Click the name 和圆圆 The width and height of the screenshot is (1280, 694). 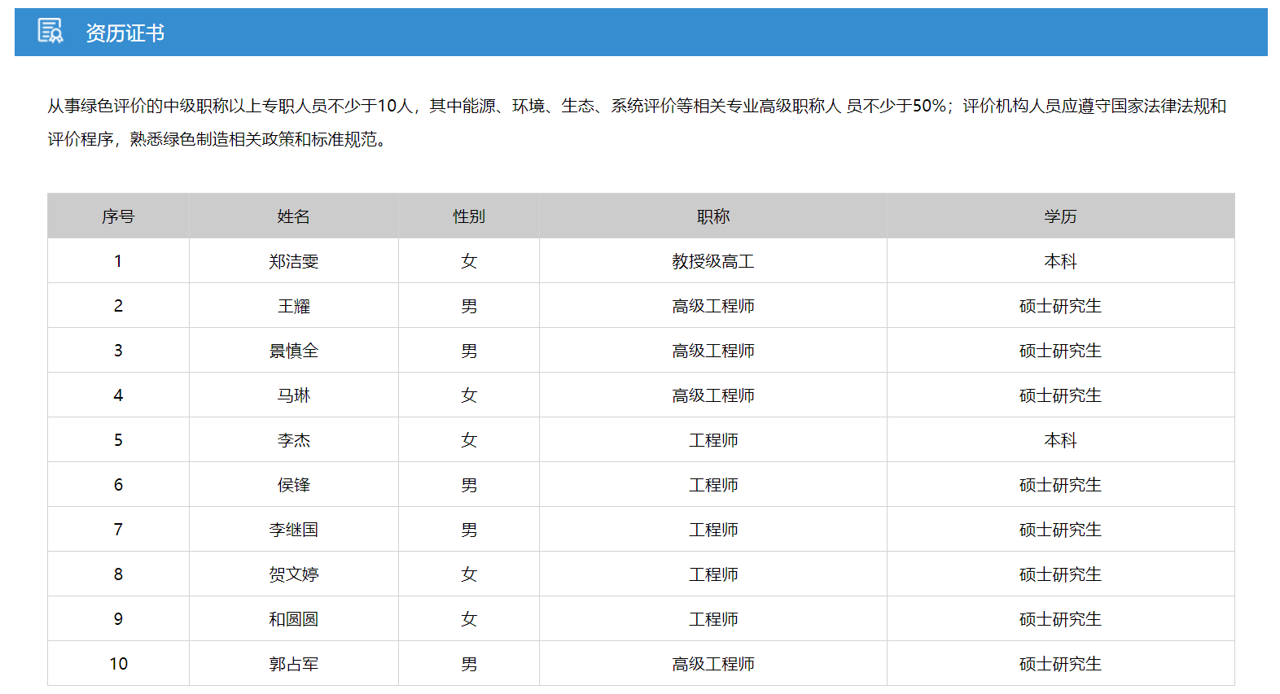(294, 619)
